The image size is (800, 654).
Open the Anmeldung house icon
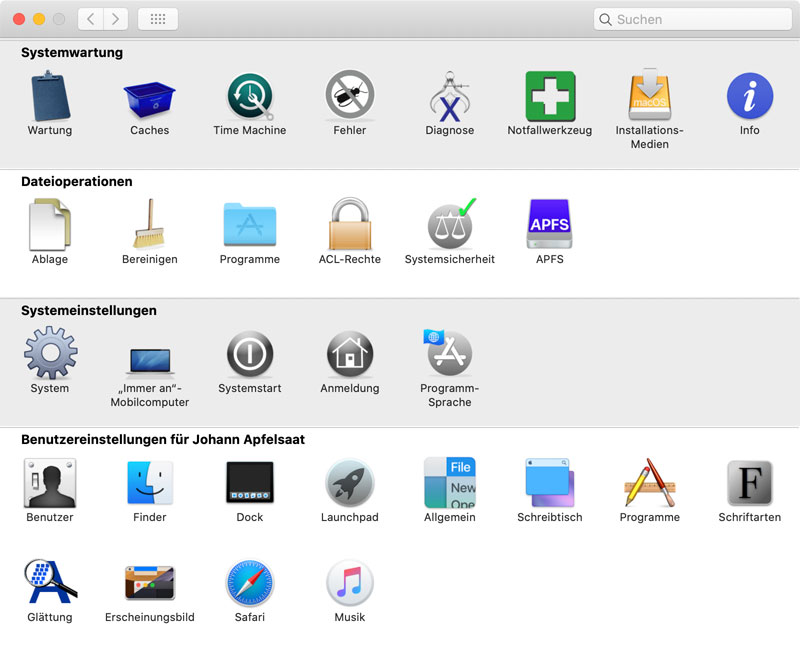350,354
